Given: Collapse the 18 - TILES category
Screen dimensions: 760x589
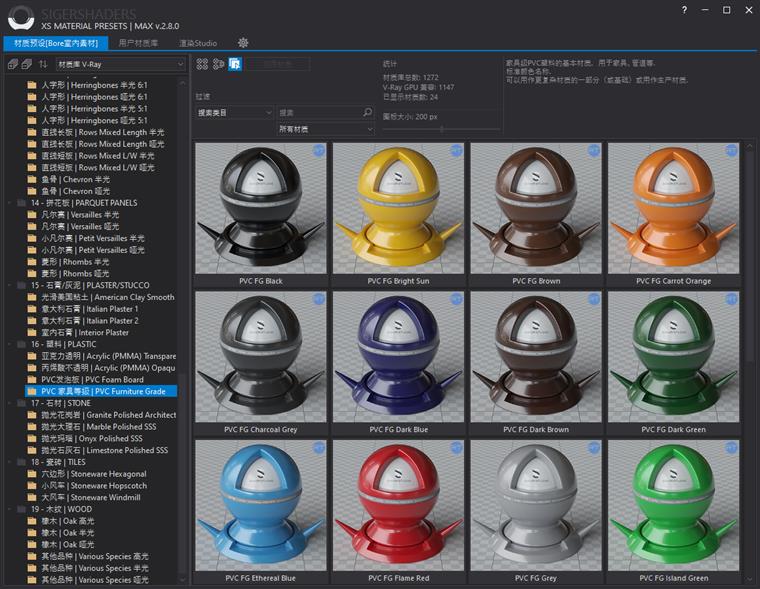Looking at the screenshot, I should (10, 462).
